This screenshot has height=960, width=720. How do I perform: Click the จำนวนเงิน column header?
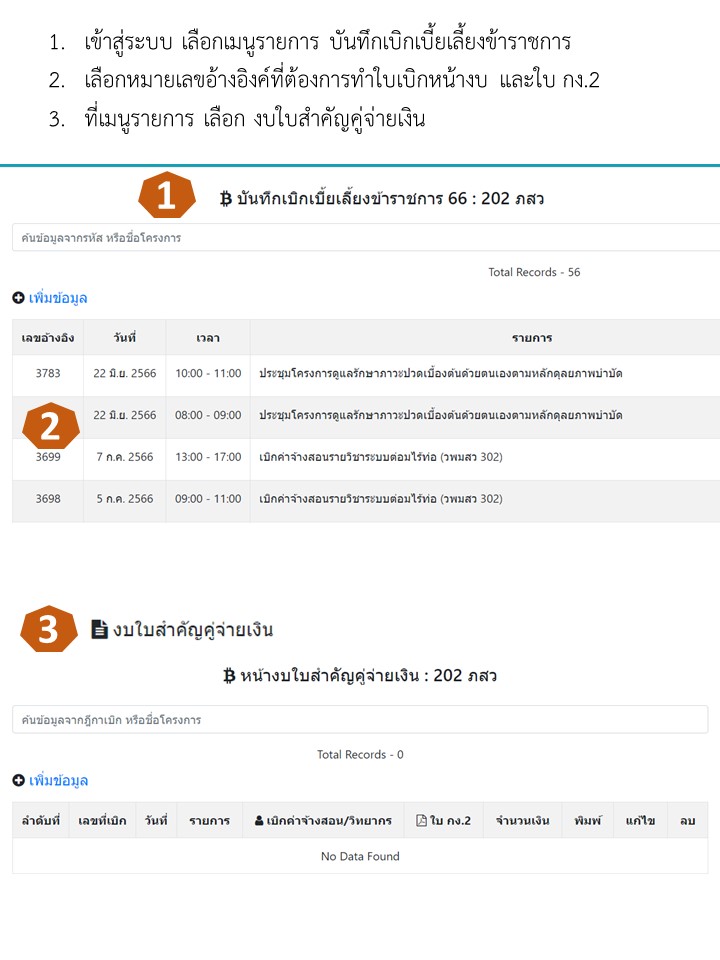522,820
